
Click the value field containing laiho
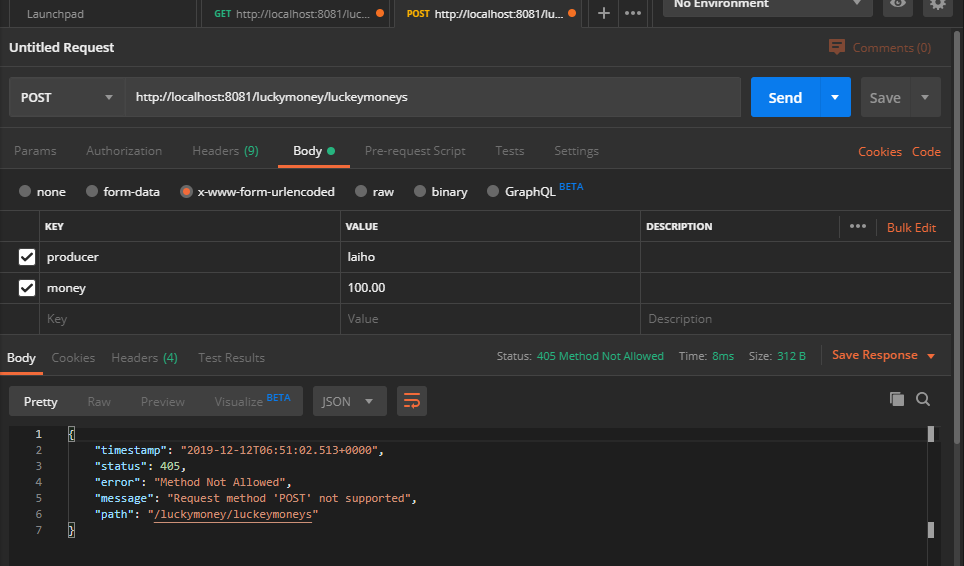[x=490, y=257]
